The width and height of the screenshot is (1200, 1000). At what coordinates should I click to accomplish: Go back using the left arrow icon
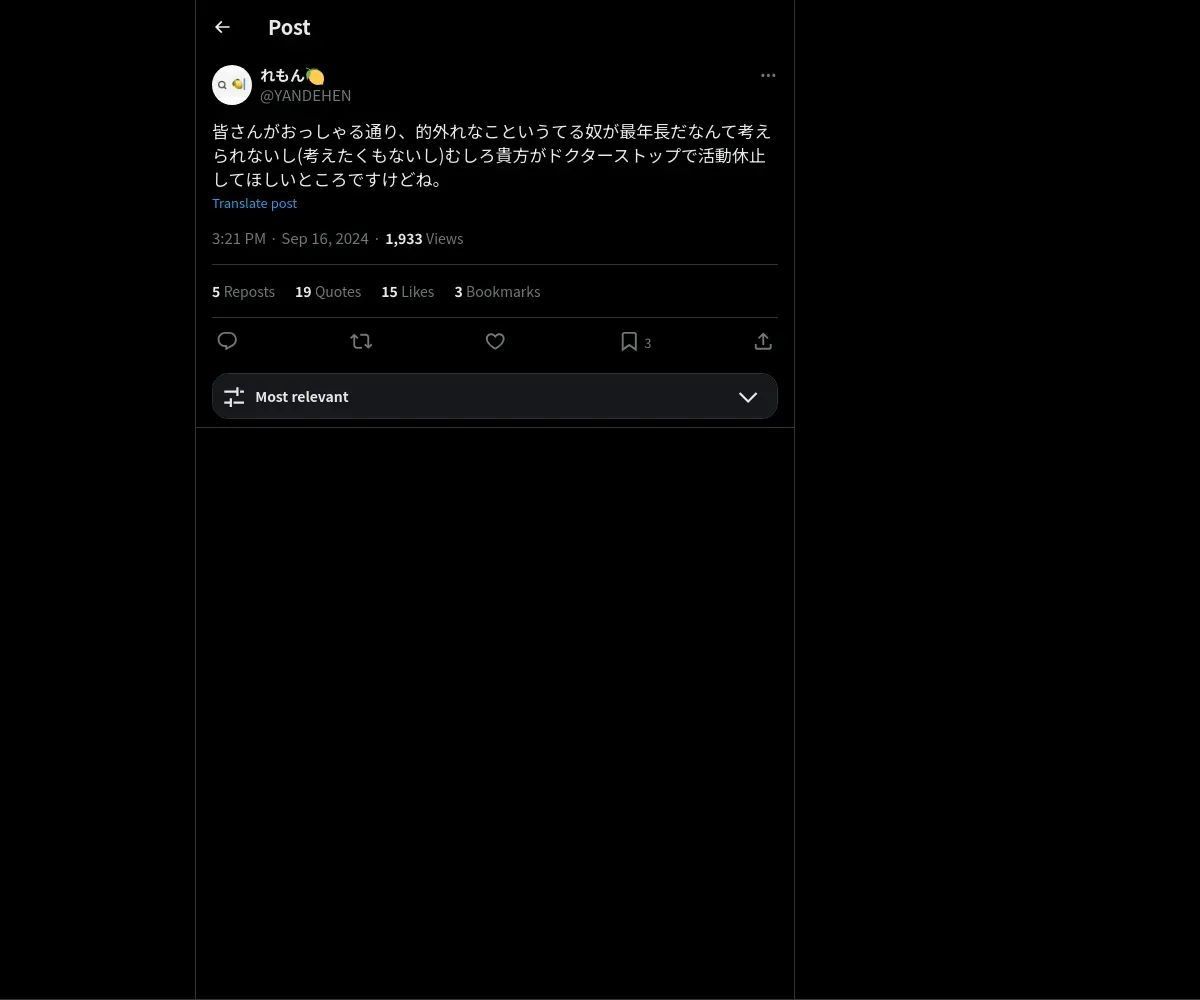click(x=222, y=28)
